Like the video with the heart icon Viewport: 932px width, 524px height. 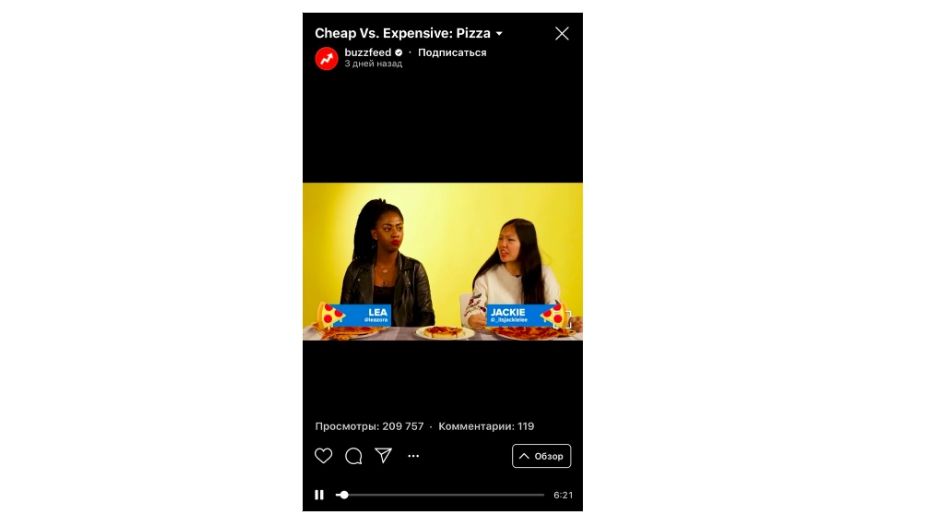[x=323, y=456]
